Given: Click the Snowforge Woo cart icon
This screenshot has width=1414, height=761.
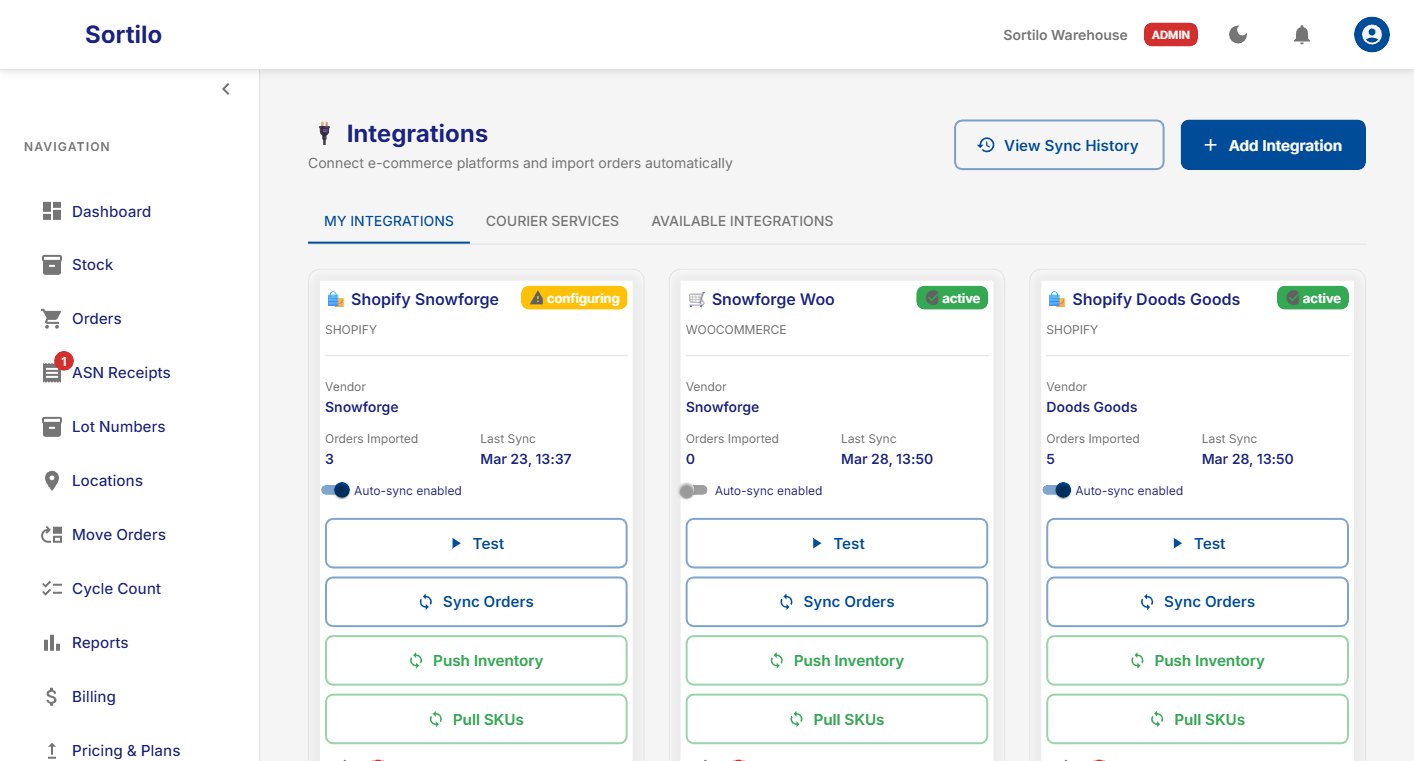Looking at the screenshot, I should (x=696, y=299).
